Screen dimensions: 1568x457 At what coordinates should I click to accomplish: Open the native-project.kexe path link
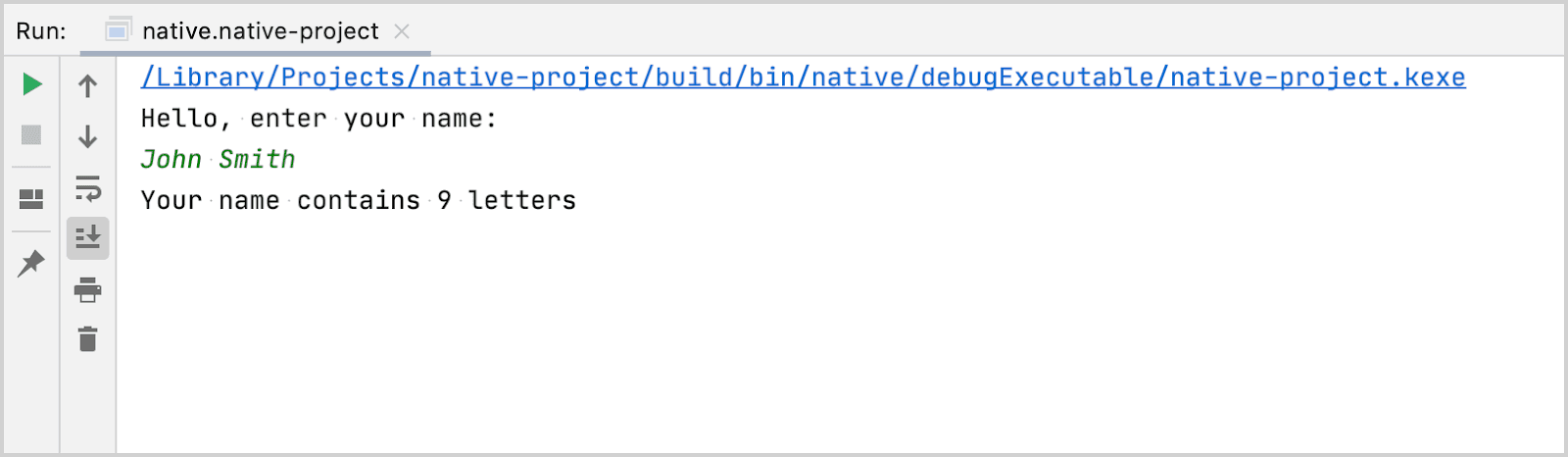point(804,77)
